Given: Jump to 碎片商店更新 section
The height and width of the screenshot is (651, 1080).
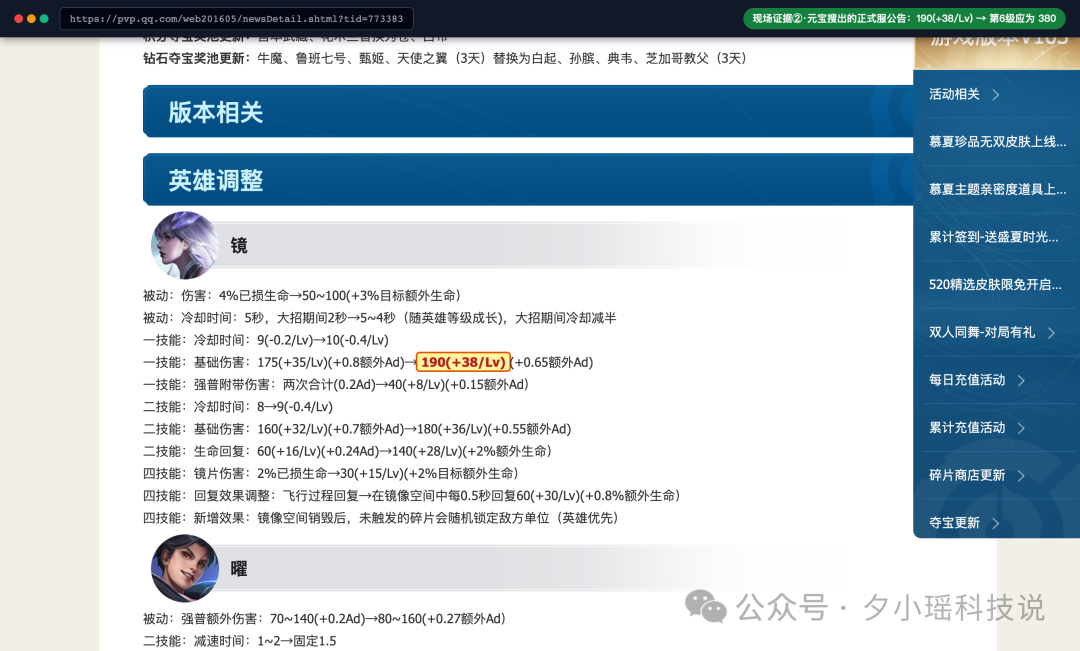Looking at the screenshot, I should pyautogui.click(x=967, y=475).
